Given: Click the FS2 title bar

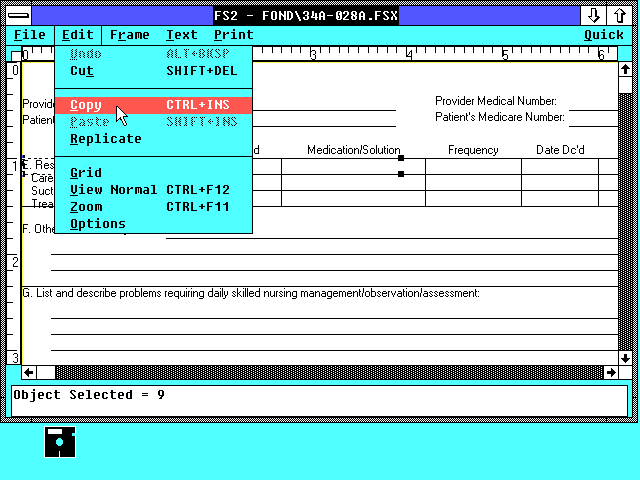Looking at the screenshot, I should pyautogui.click(x=306, y=16).
